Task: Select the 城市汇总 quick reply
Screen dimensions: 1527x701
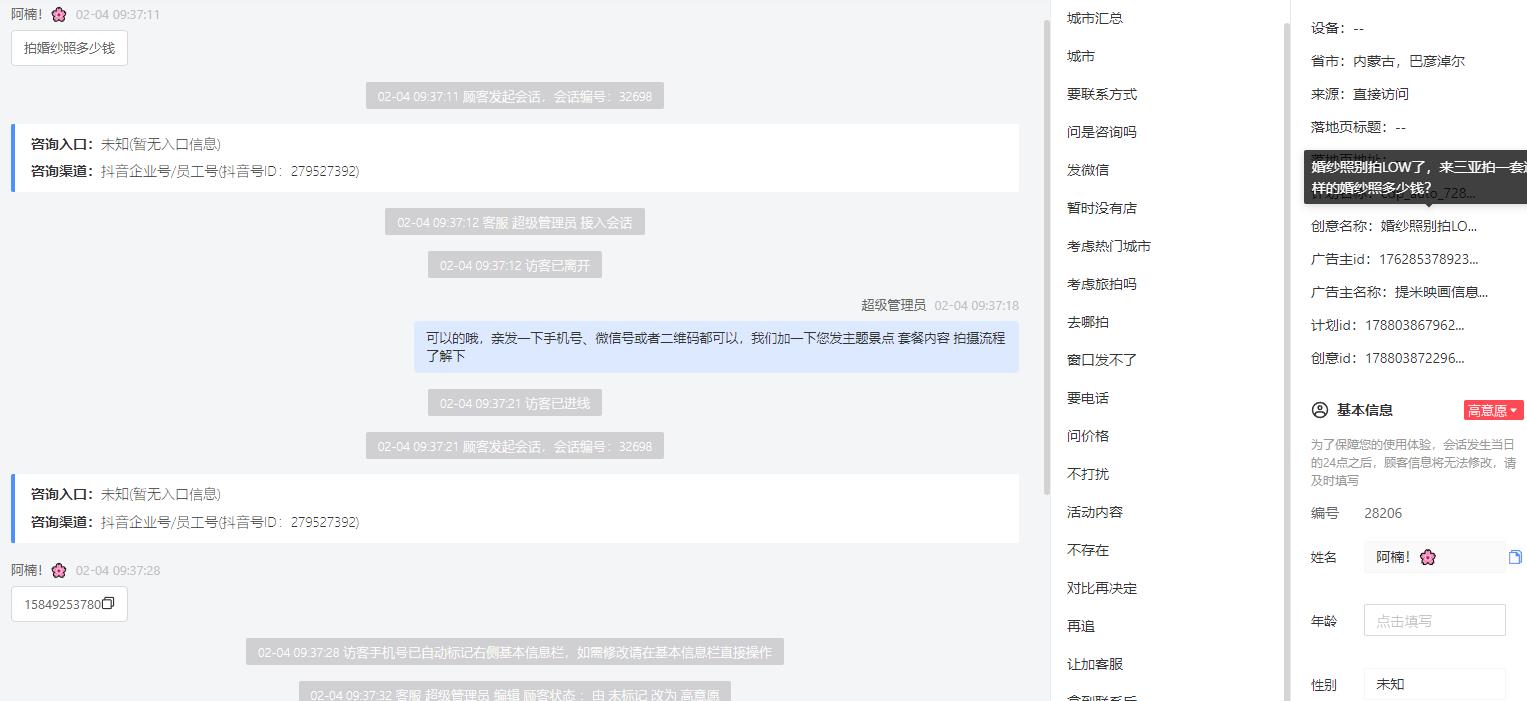Action: coord(1094,18)
